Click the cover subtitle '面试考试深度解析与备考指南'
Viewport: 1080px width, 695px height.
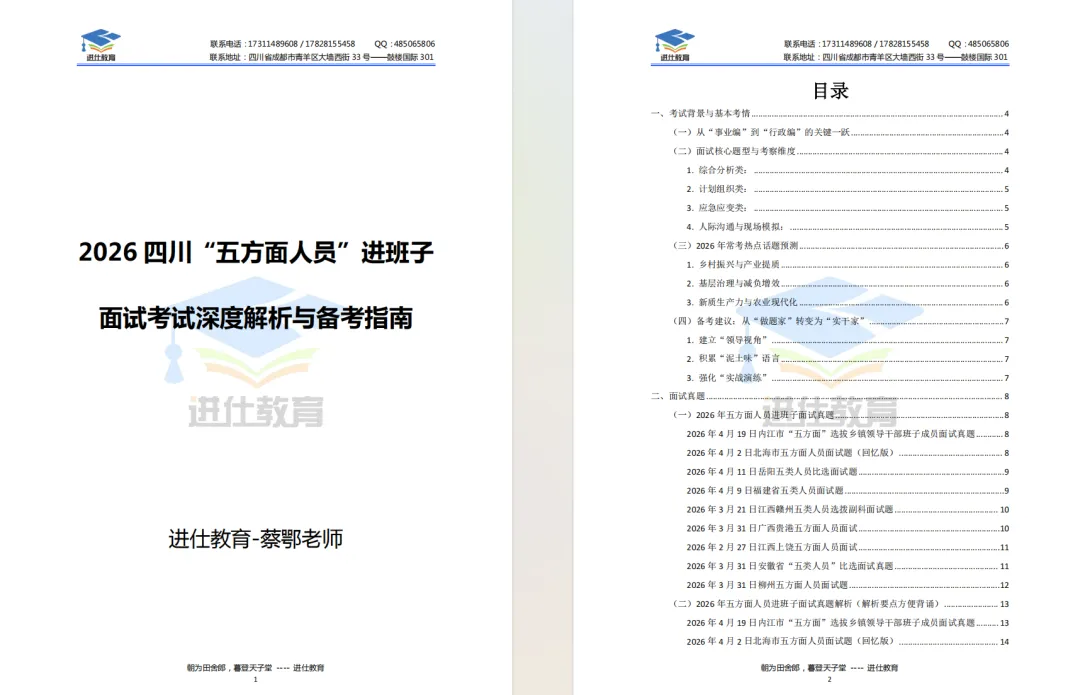256,318
